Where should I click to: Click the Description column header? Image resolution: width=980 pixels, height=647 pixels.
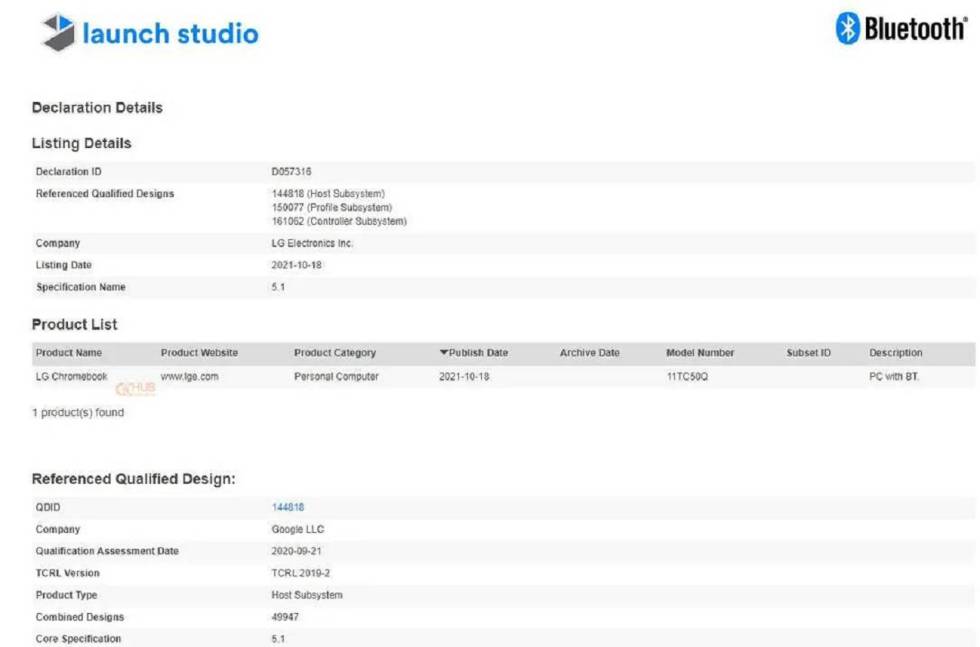tap(896, 353)
